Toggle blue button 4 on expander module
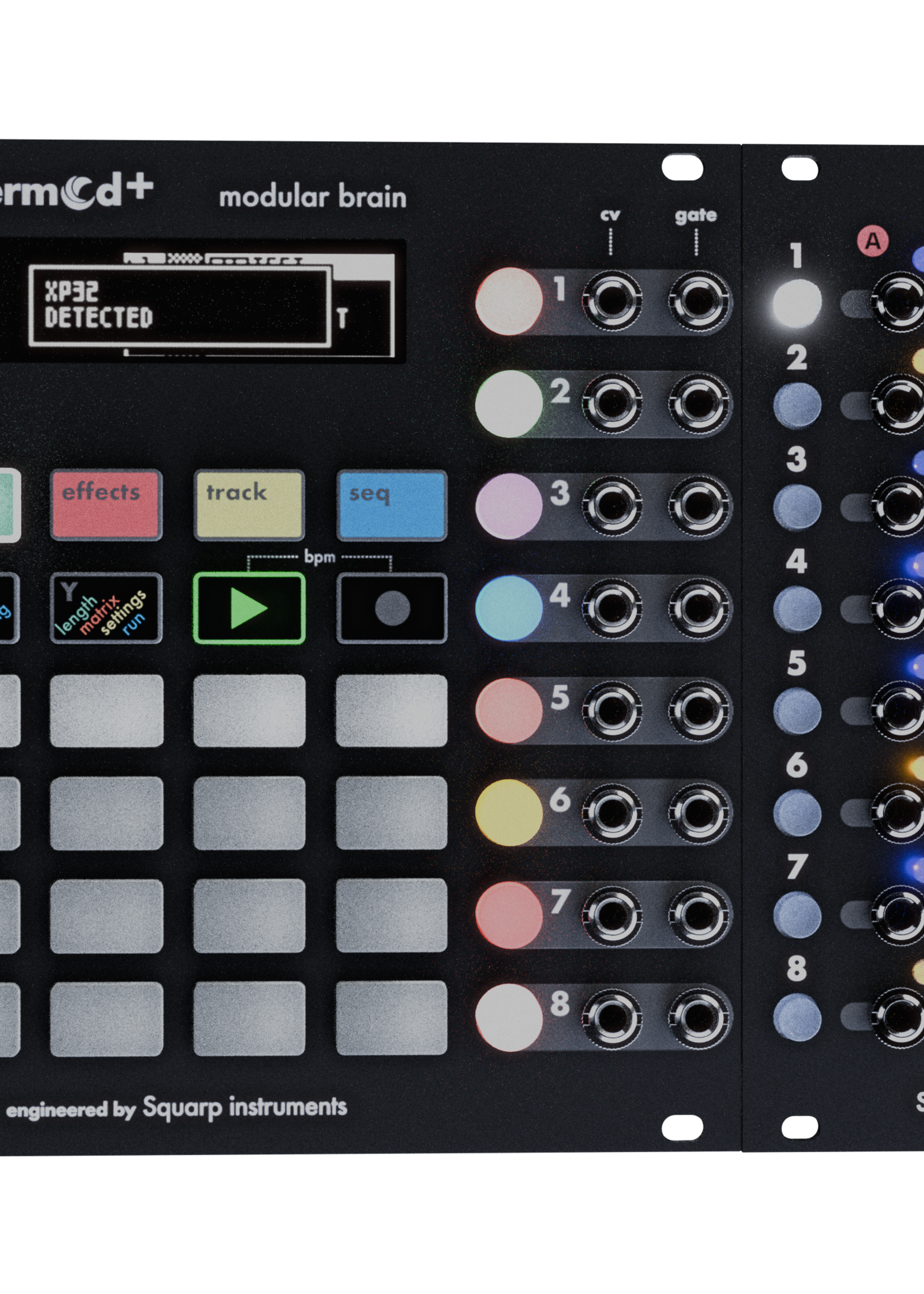The width and height of the screenshot is (924, 1294). tap(797, 609)
